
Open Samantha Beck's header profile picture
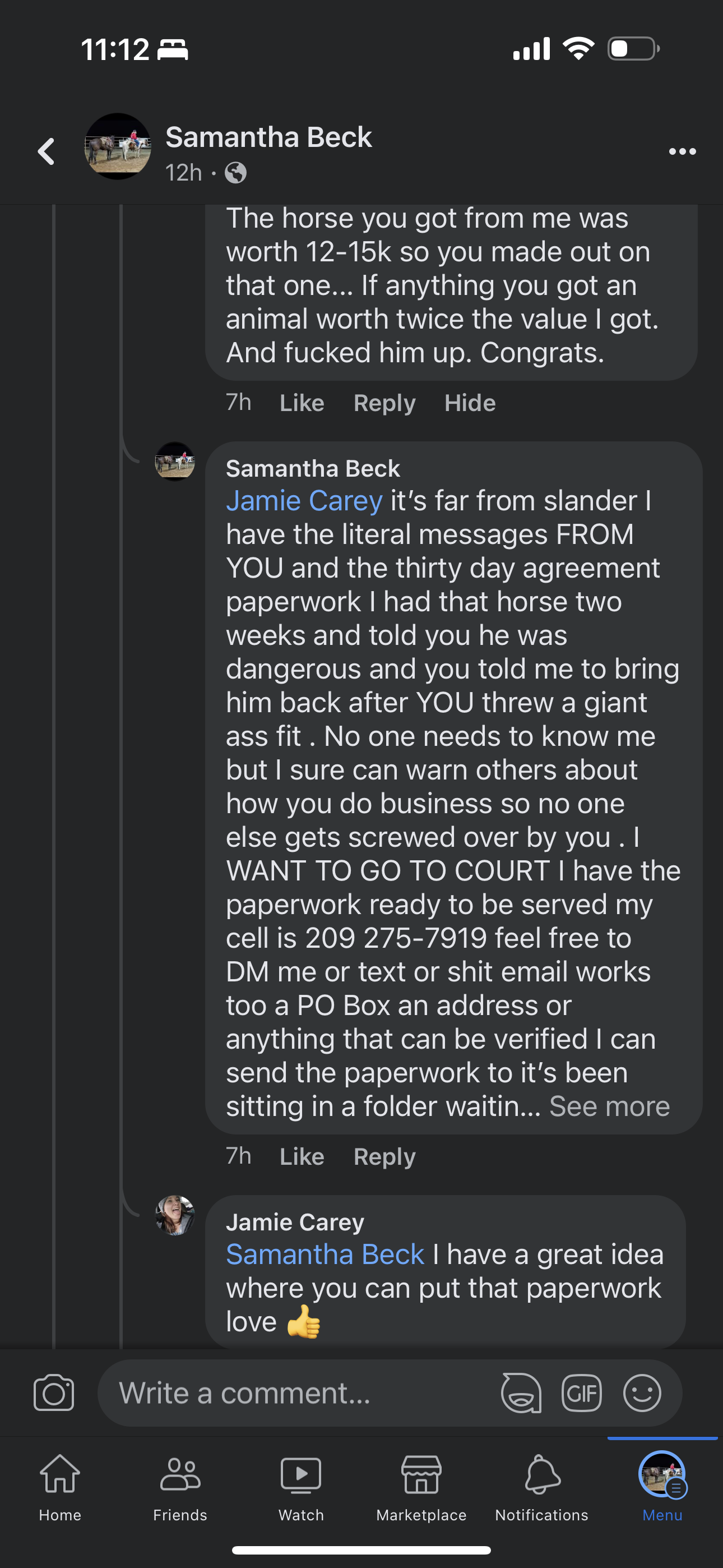point(118,146)
